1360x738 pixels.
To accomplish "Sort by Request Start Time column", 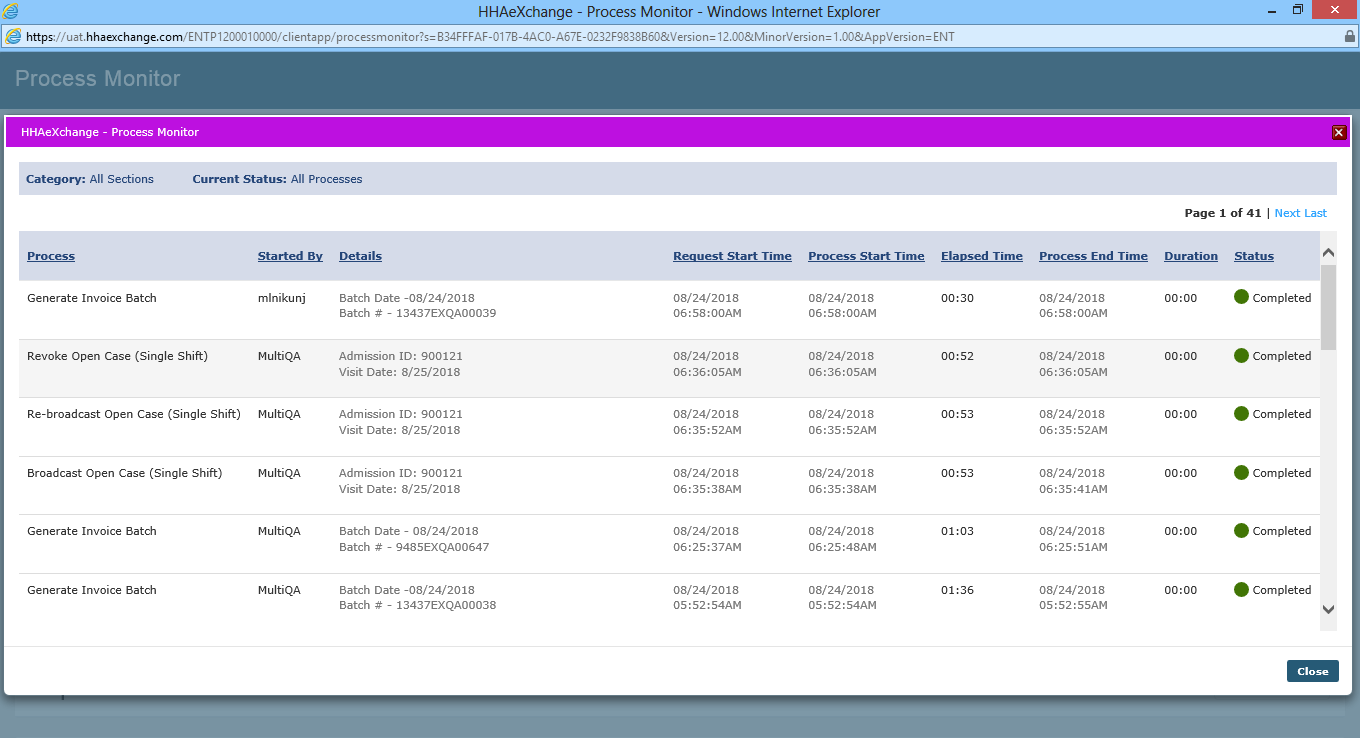I will tap(732, 256).
